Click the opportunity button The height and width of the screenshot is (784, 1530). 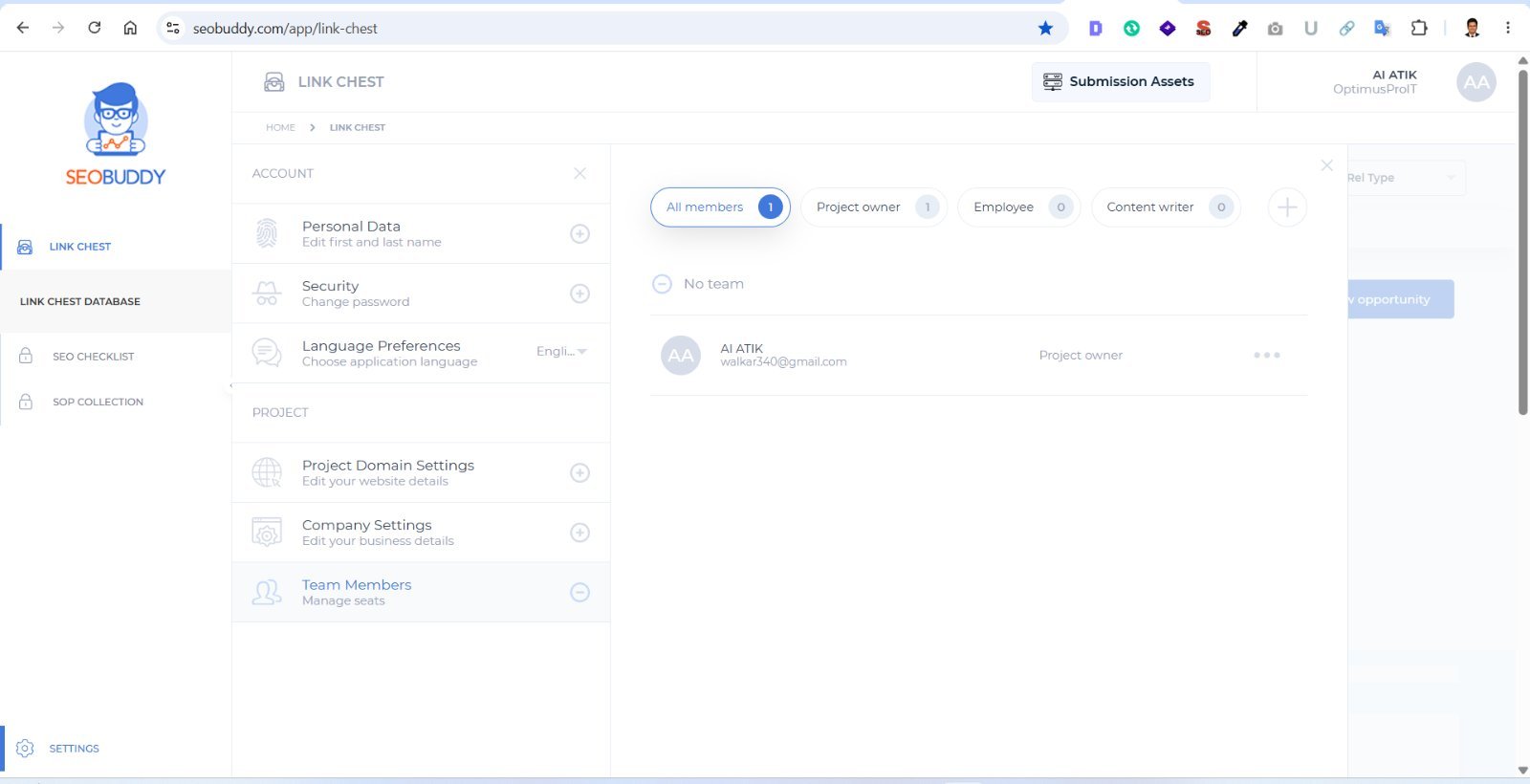[x=1401, y=299]
